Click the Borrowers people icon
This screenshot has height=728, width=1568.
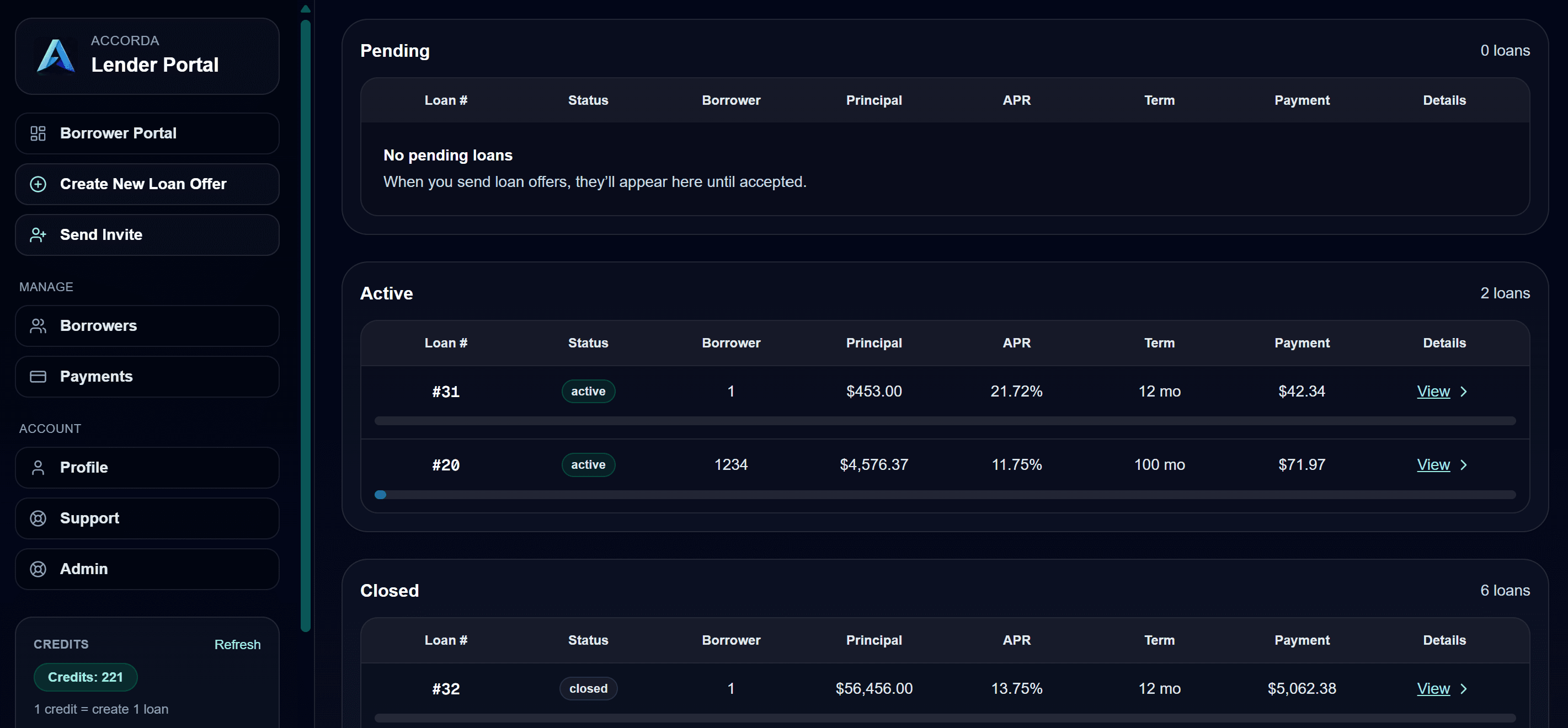(x=38, y=326)
